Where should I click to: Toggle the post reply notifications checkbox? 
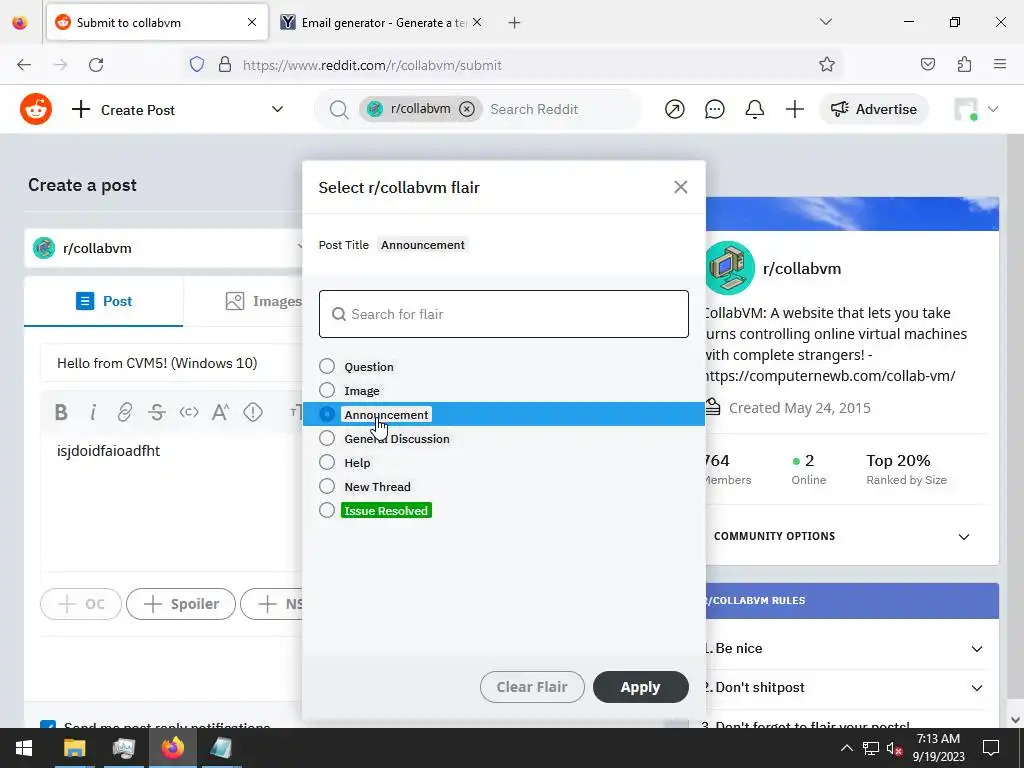pos(48,726)
